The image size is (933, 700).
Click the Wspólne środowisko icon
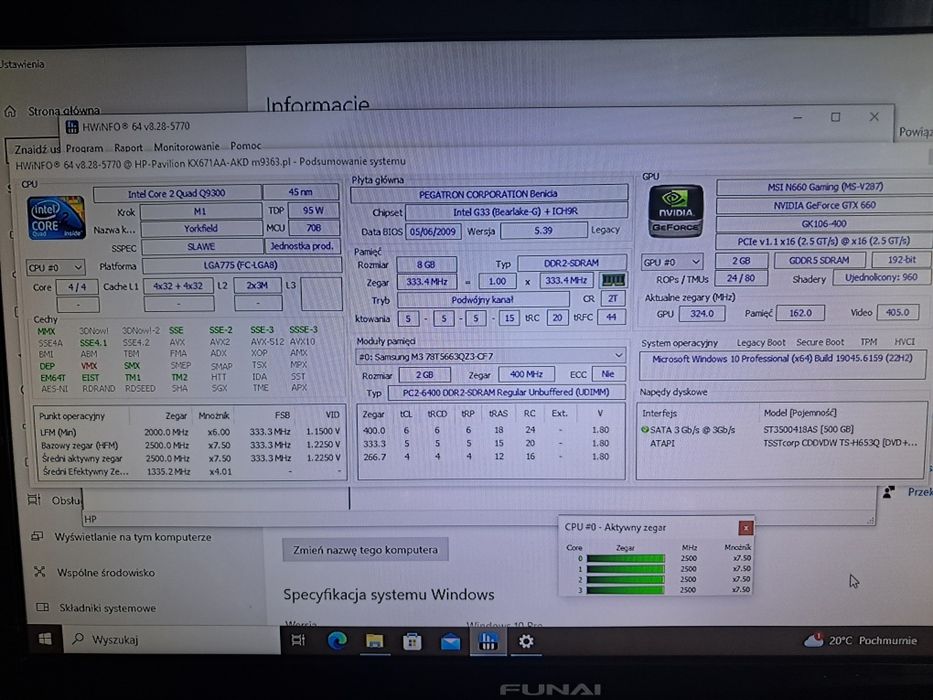click(40, 572)
